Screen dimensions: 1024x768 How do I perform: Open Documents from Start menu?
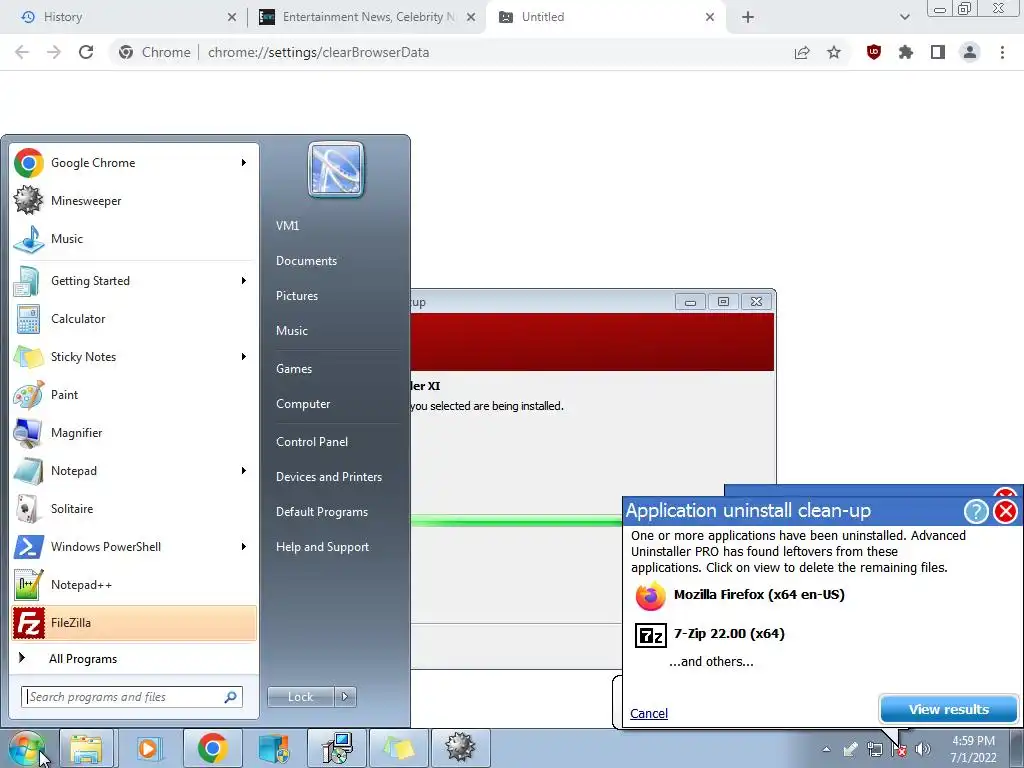pos(306,261)
